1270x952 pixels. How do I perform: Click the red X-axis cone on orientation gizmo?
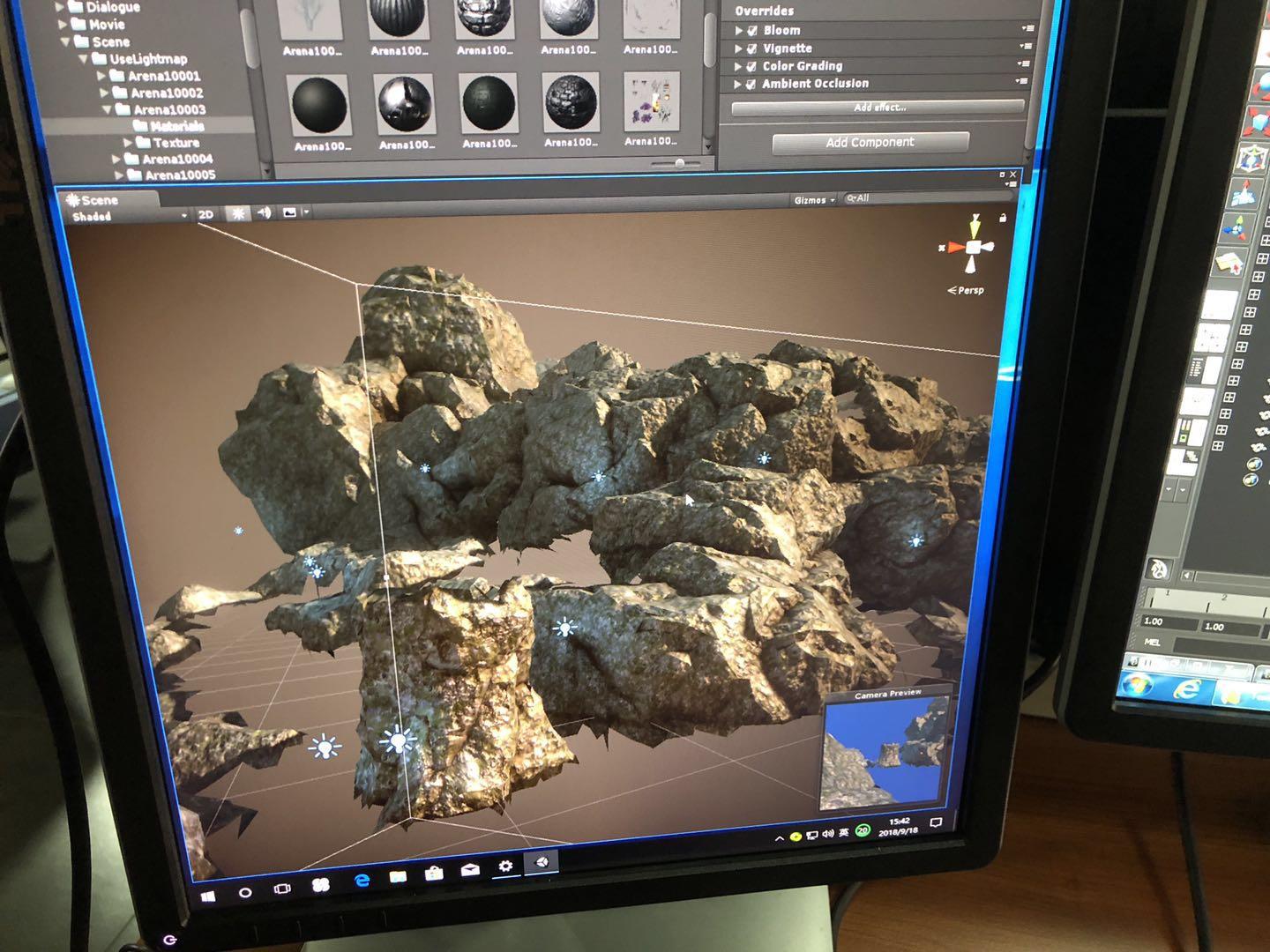click(956, 248)
